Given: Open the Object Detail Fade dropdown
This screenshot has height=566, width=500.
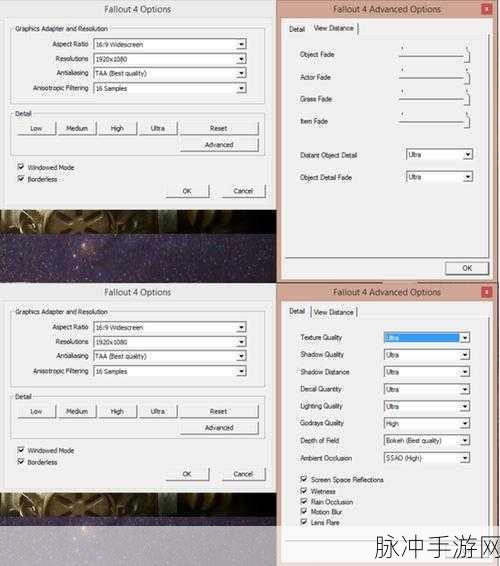Looking at the screenshot, I should click(439, 177).
